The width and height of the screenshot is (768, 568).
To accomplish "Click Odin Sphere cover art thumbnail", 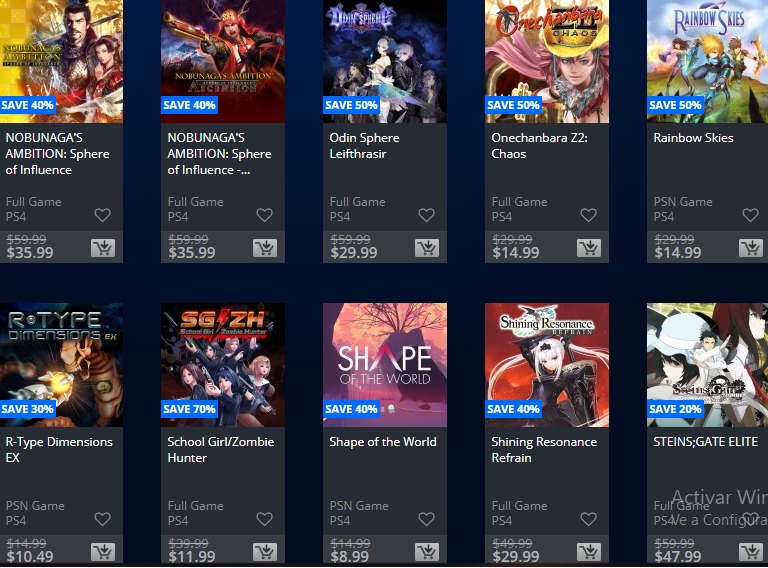I will (385, 61).
